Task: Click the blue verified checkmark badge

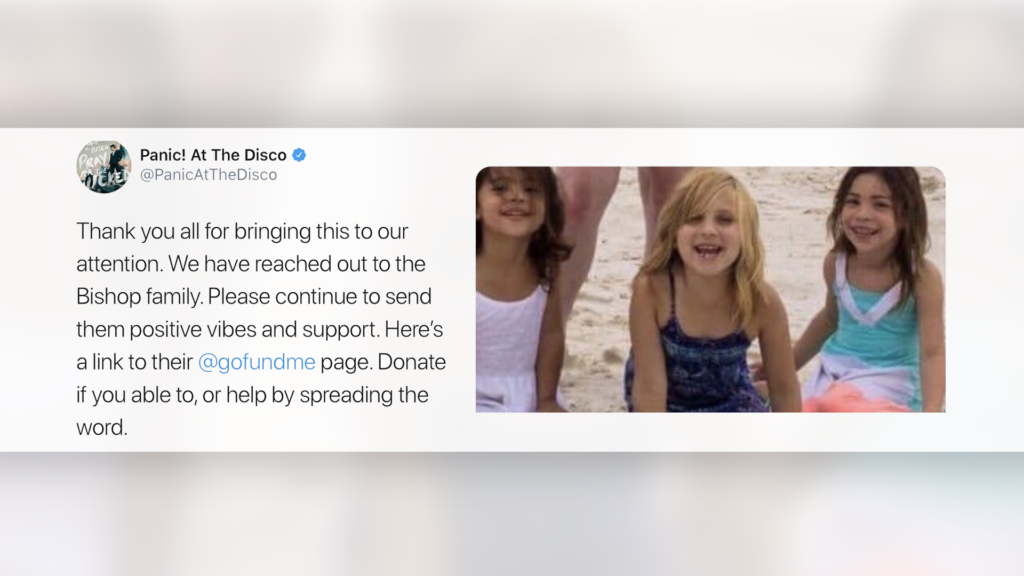Action: 299,155
